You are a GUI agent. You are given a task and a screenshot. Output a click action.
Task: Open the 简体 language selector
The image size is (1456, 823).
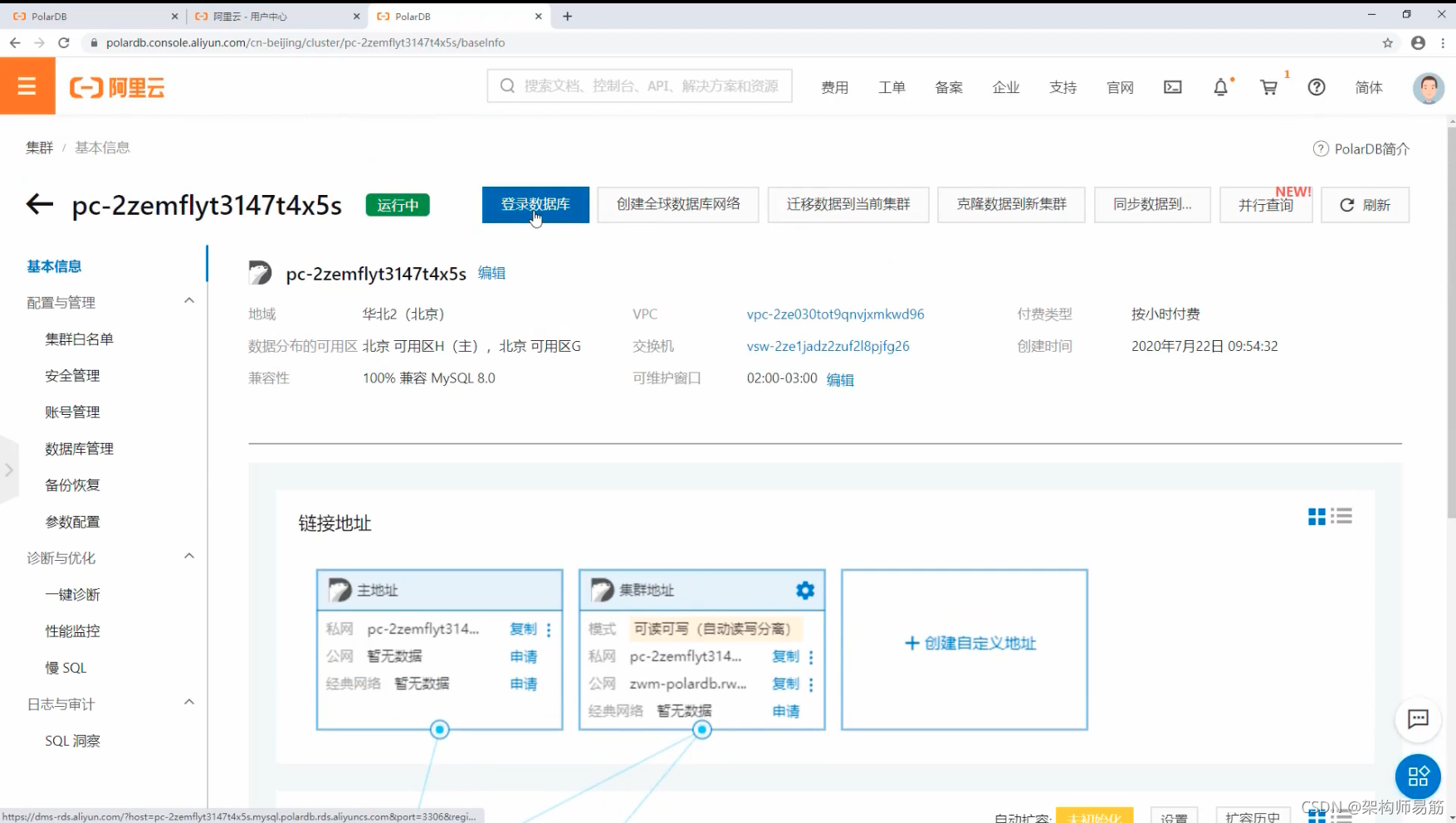(x=1369, y=87)
